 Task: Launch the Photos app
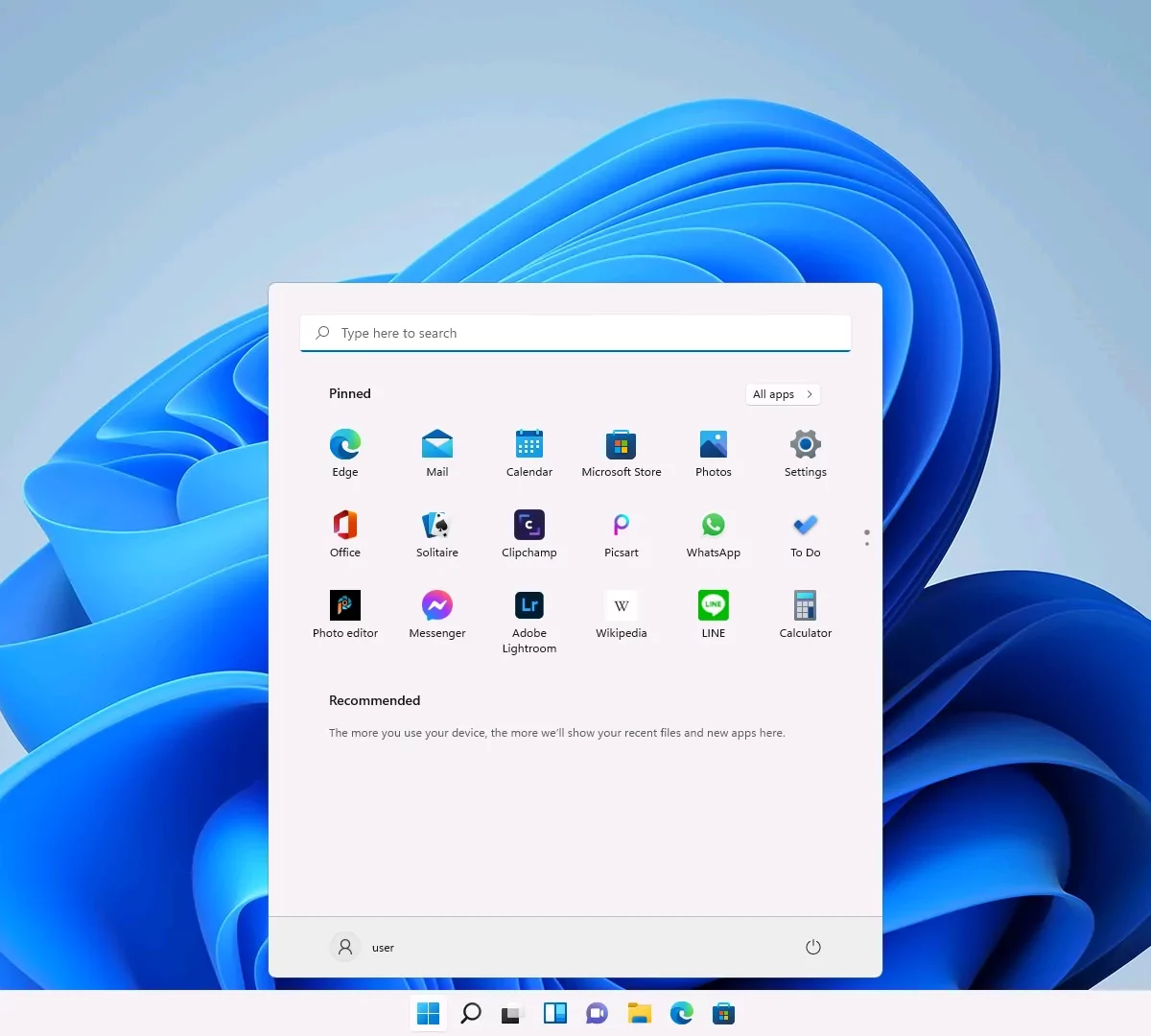pos(714,453)
